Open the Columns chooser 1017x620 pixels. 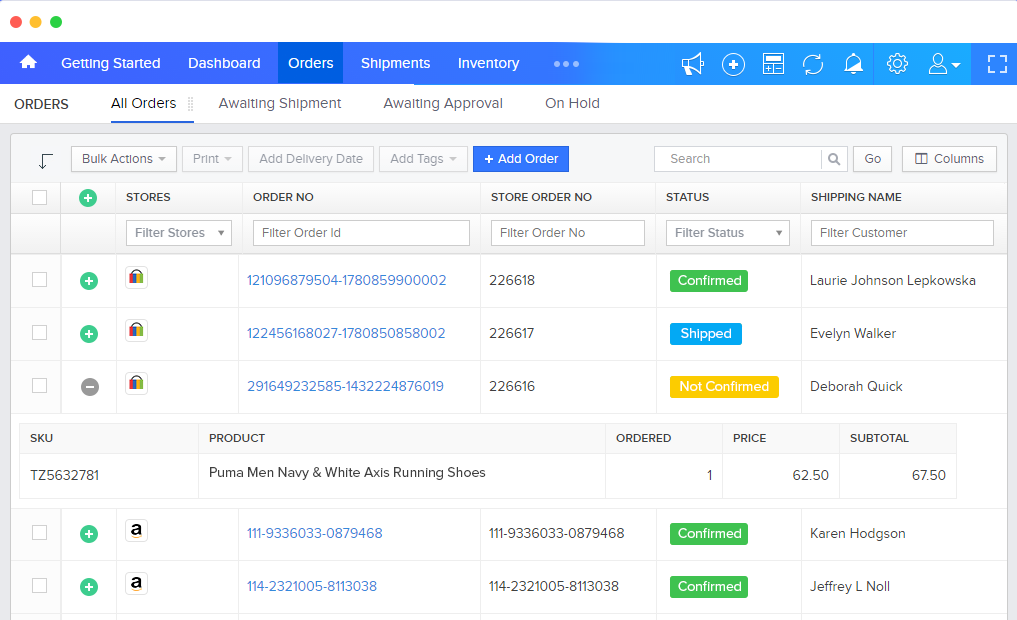(949, 159)
